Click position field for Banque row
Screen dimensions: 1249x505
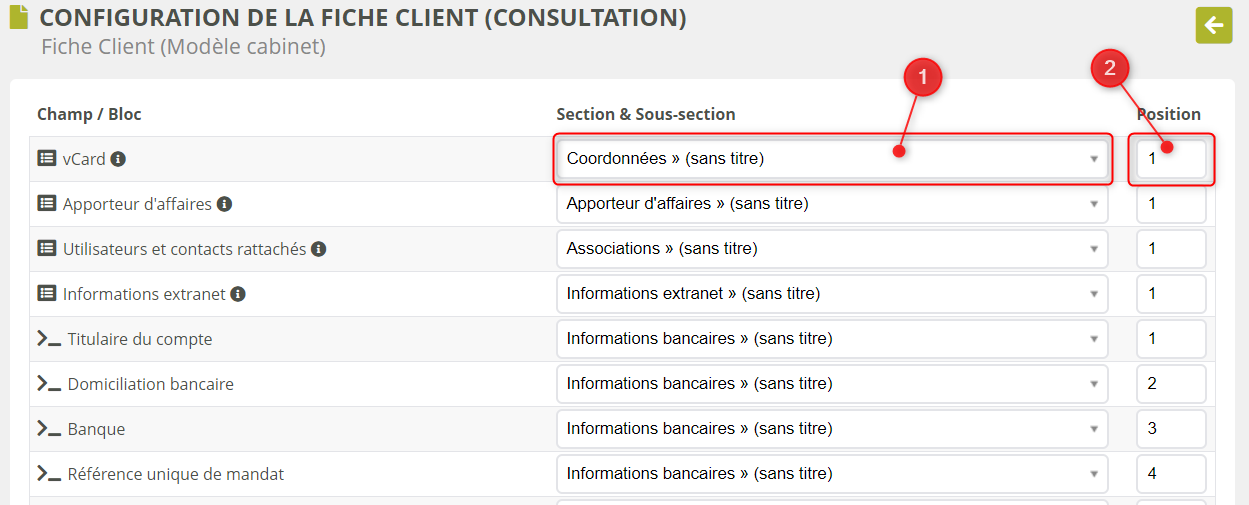[x=1170, y=429]
